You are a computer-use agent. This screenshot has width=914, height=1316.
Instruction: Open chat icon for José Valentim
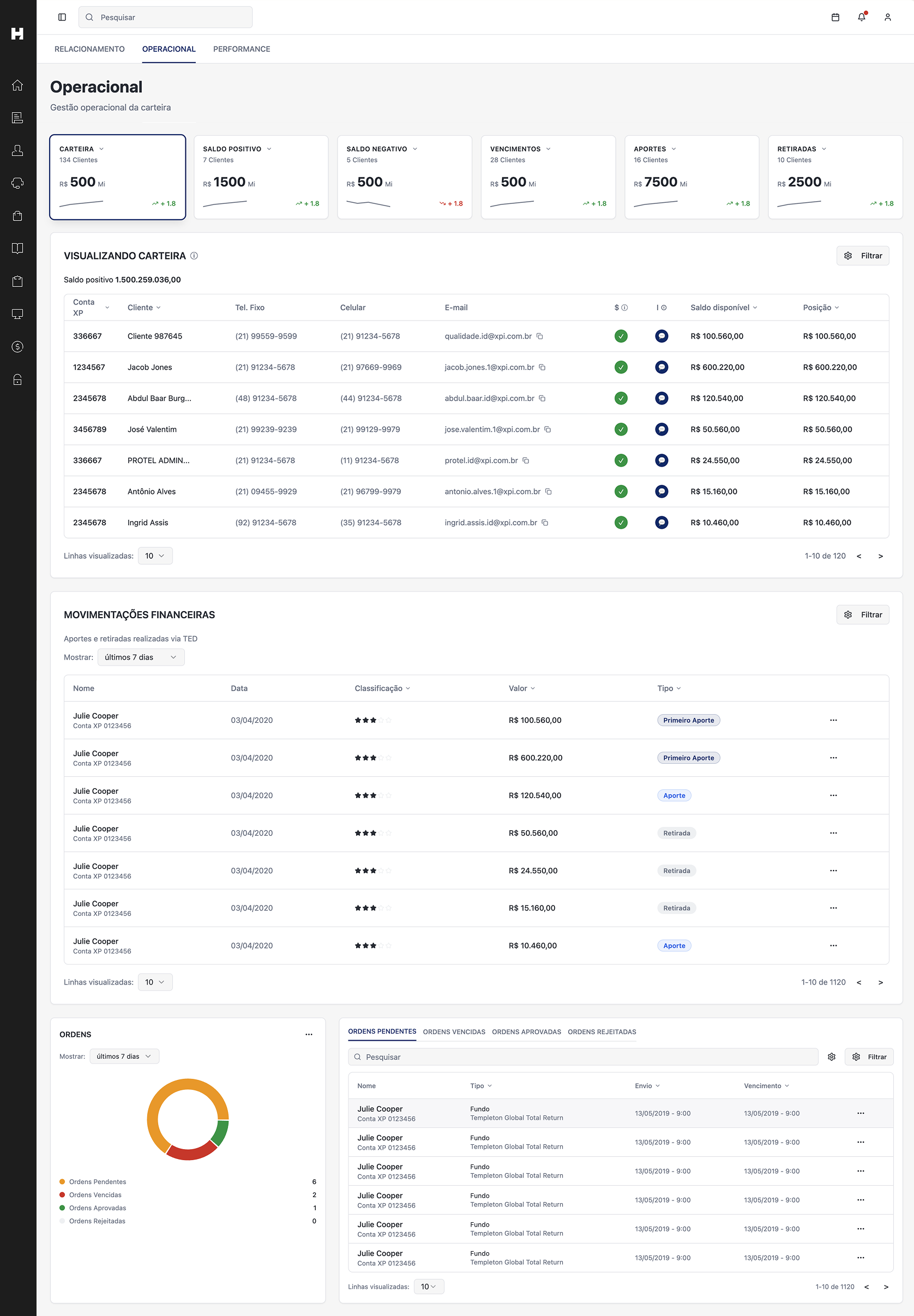coord(662,430)
